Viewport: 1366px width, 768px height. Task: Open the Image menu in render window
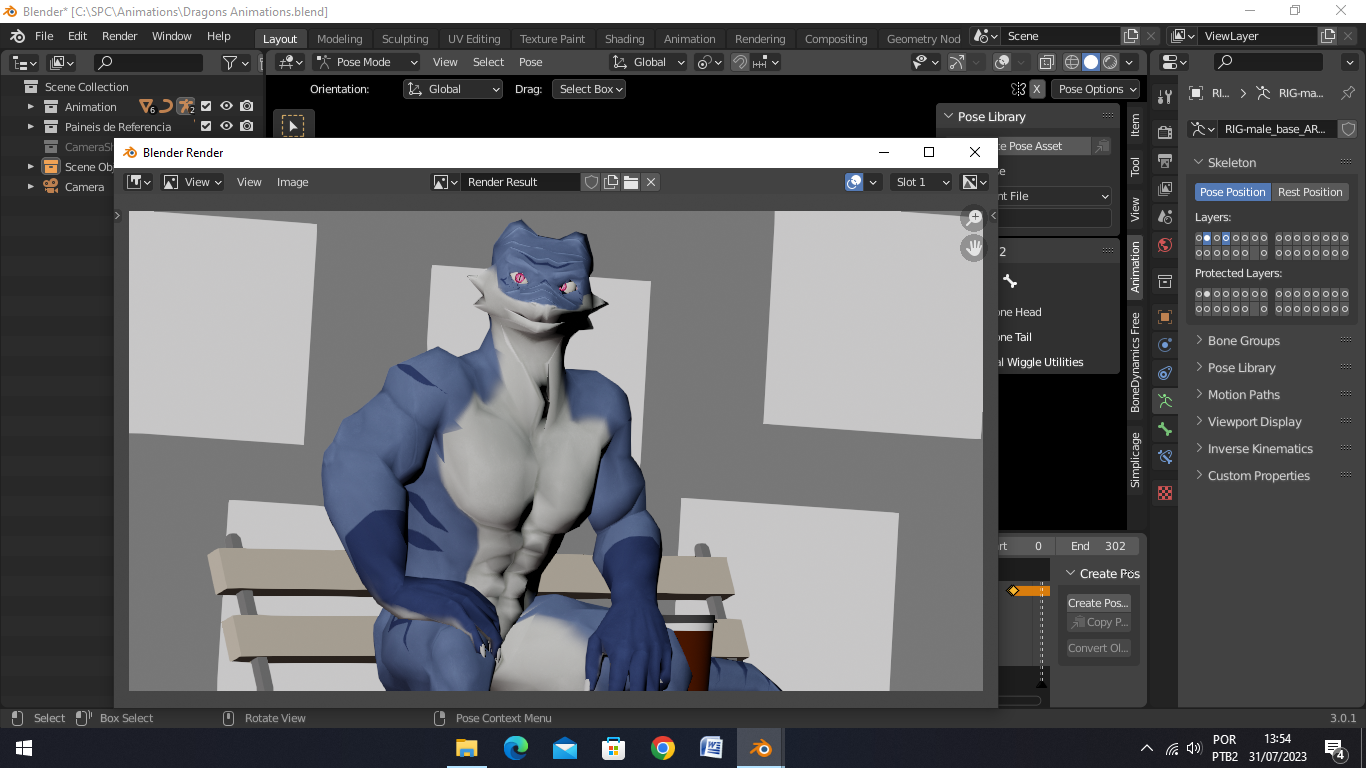coord(292,182)
